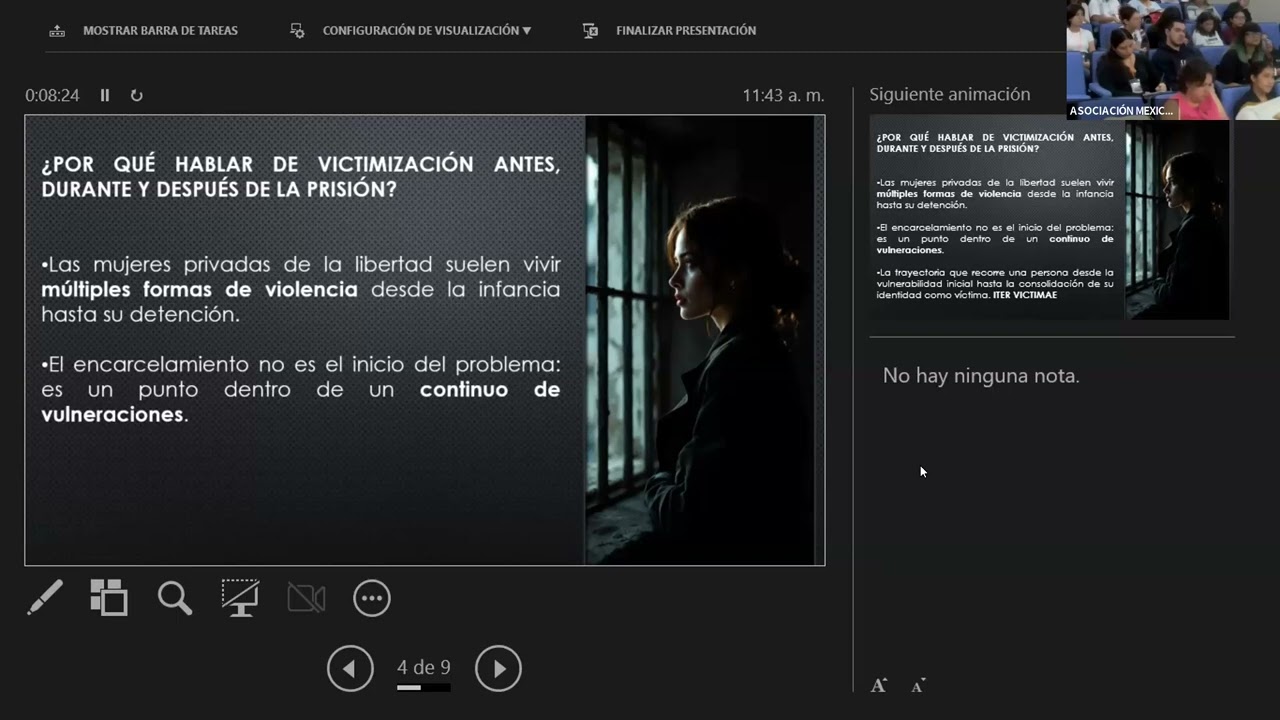Restart the presentation timer

[x=137, y=95]
